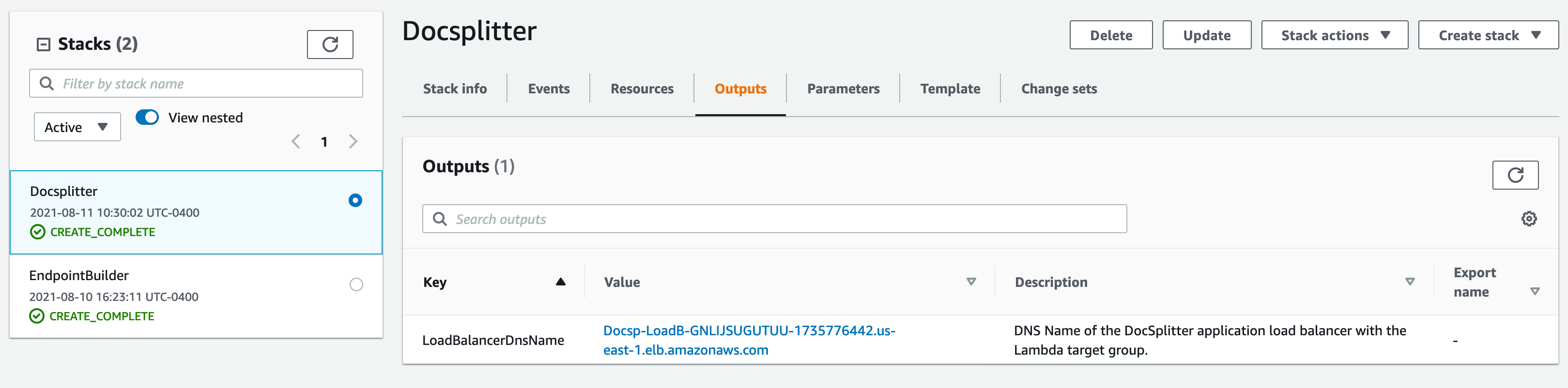Open the Resources tab

[642, 89]
